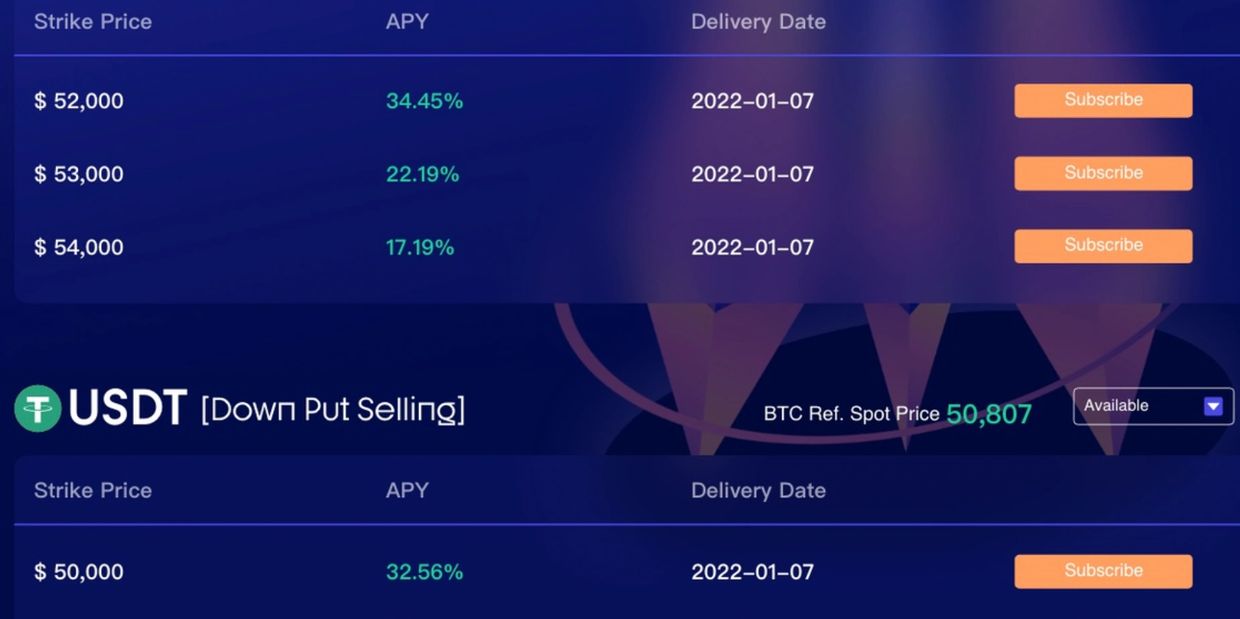The image size is (1240, 619).
Task: Click the APY column header in upper table
Action: [x=407, y=22]
